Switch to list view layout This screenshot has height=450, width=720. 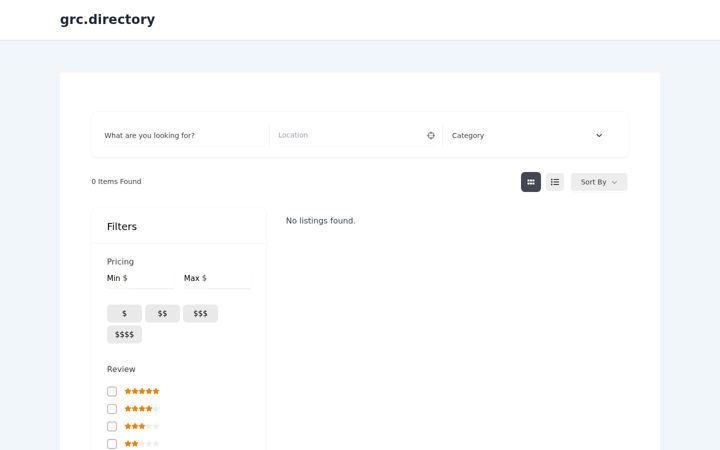pos(555,182)
